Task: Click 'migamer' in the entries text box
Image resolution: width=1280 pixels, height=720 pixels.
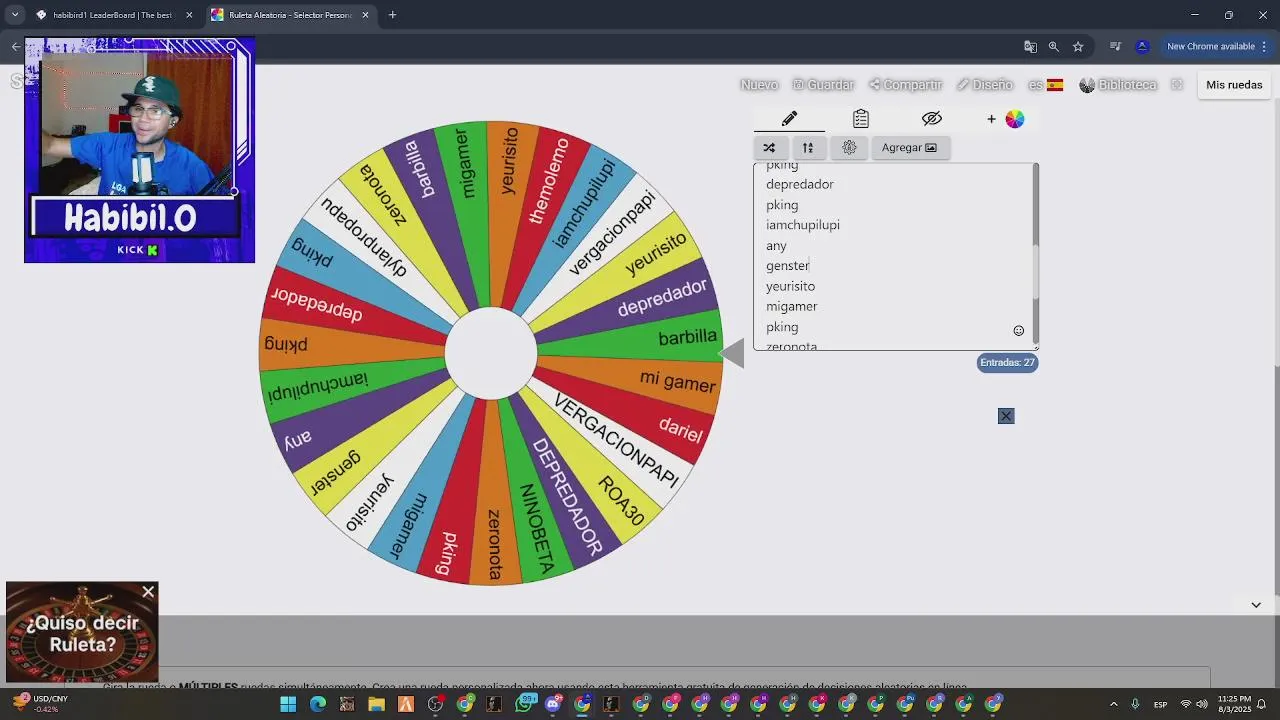Action: pos(792,306)
